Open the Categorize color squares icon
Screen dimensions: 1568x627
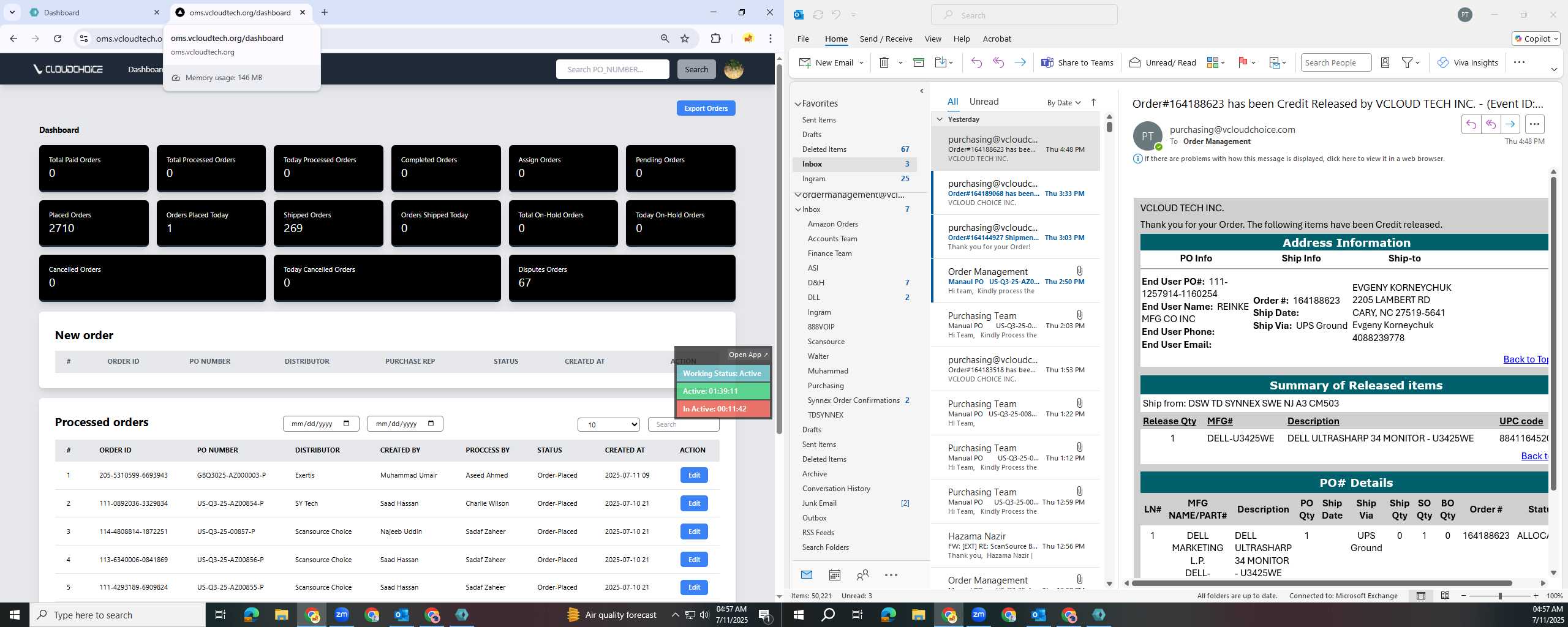1212,62
